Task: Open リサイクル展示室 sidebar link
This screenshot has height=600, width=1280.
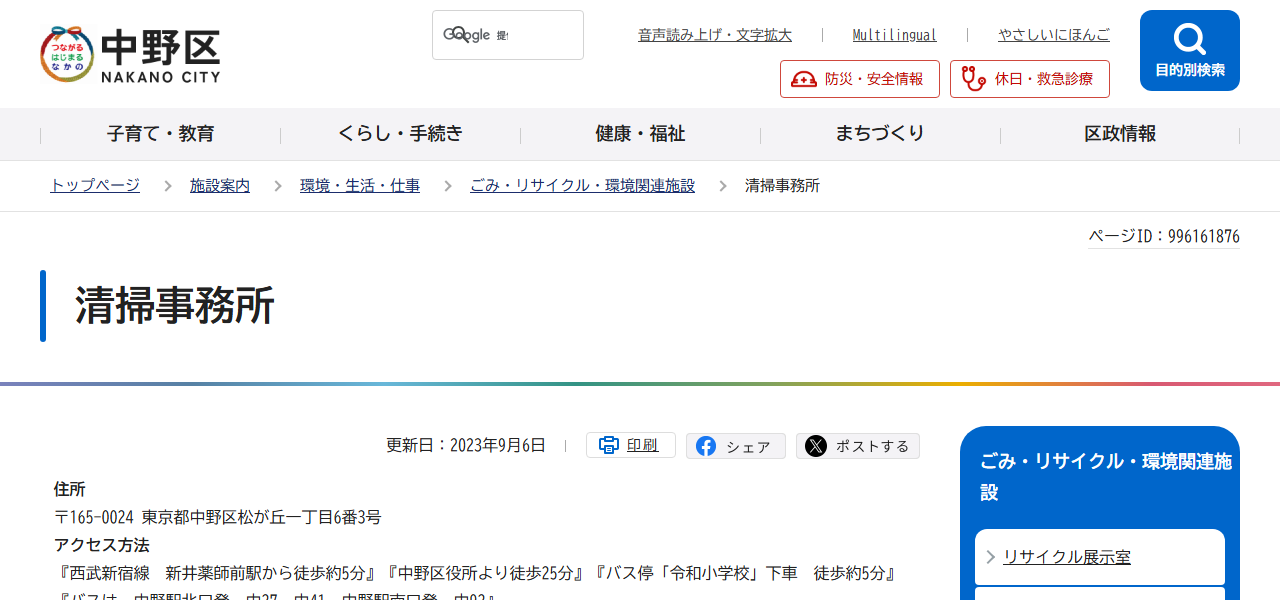Action: (1067, 557)
